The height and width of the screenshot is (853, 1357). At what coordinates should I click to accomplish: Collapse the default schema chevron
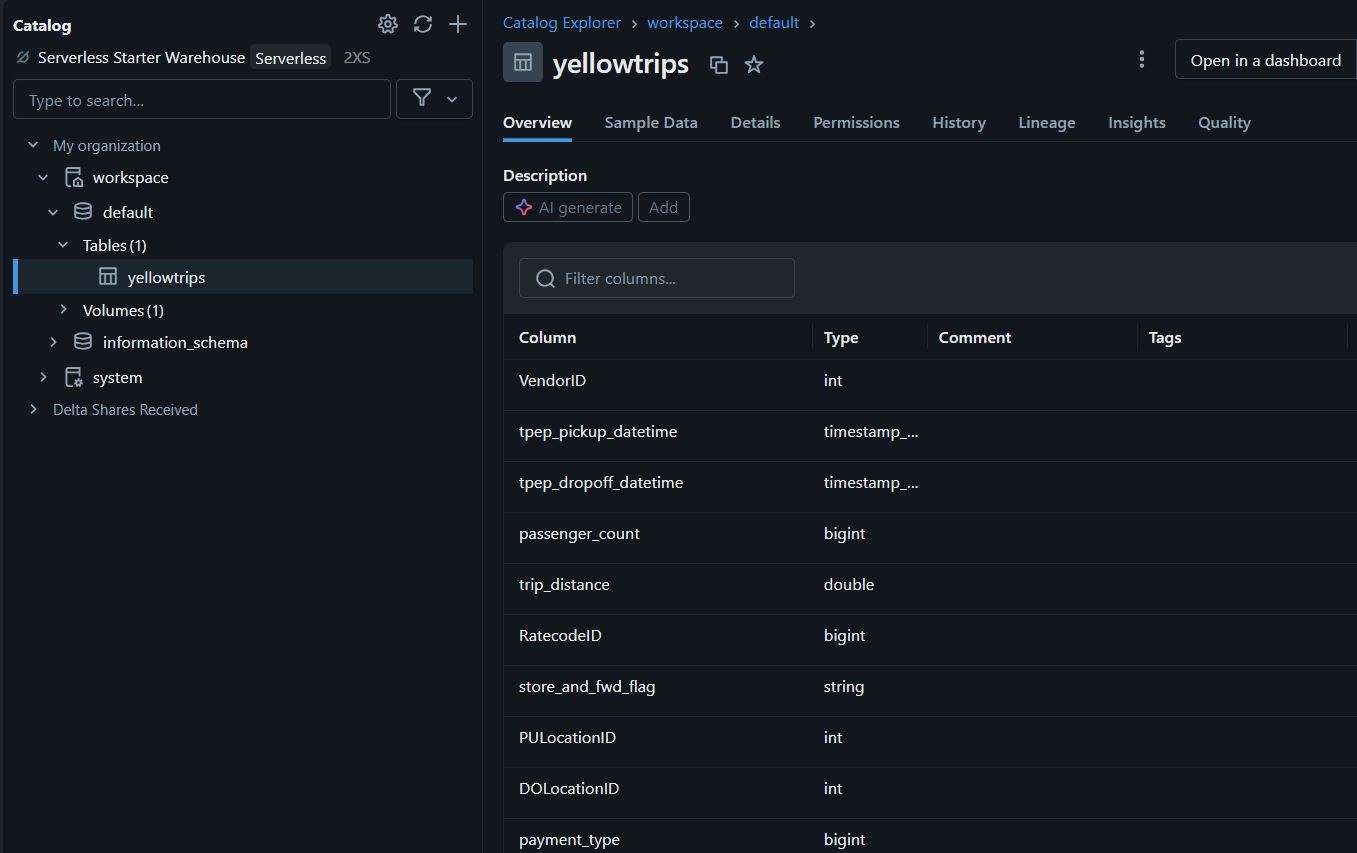pos(53,212)
